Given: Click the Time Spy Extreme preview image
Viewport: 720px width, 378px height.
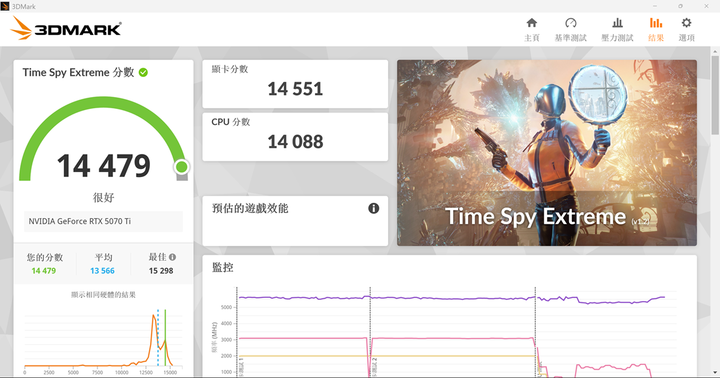Looking at the screenshot, I should (x=546, y=152).
